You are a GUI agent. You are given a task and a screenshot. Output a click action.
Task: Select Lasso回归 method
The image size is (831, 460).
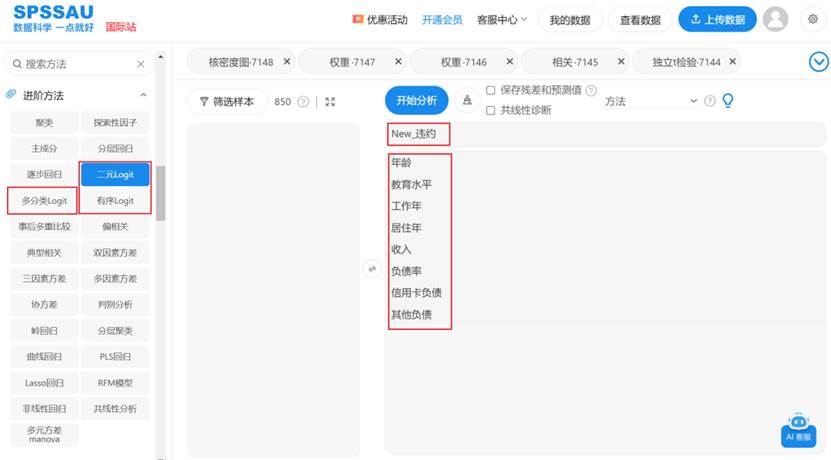click(x=44, y=383)
